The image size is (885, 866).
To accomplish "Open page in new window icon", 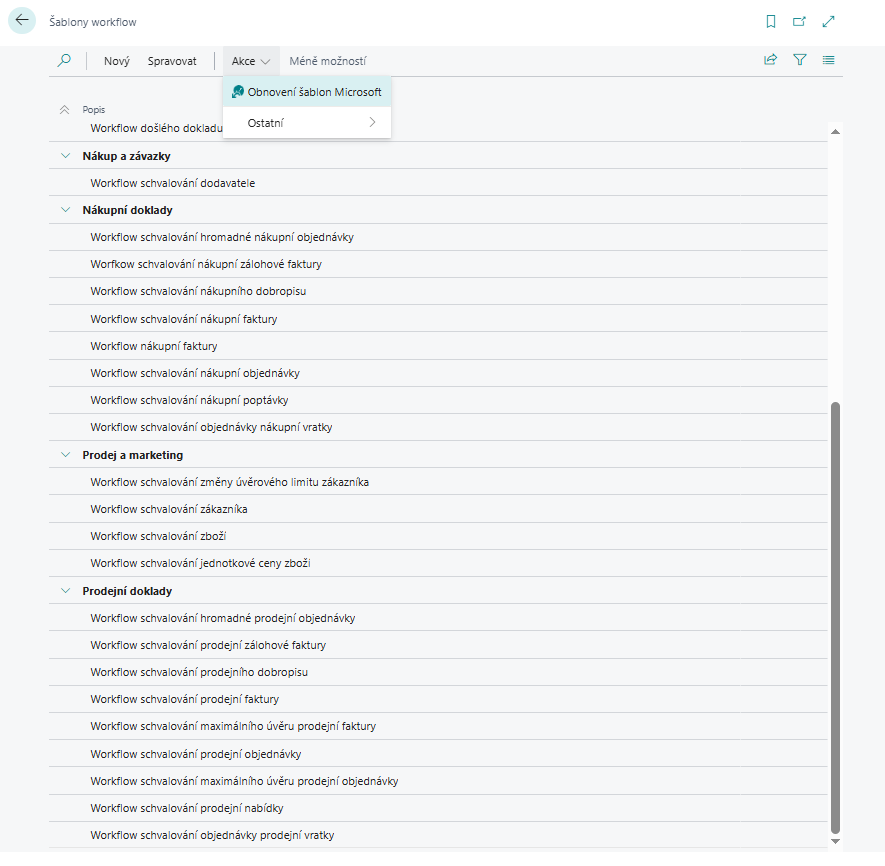I will point(799,21).
